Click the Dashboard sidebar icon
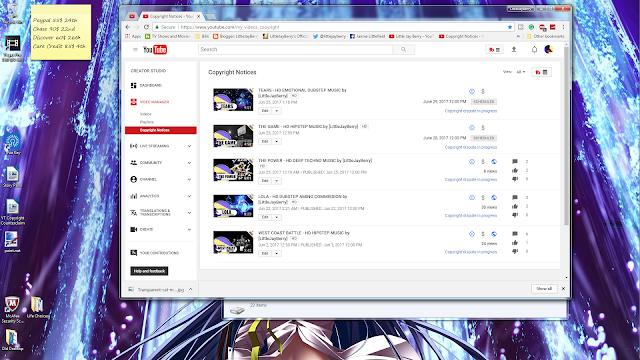Screen dimensions: 640x360 (x=133, y=85)
